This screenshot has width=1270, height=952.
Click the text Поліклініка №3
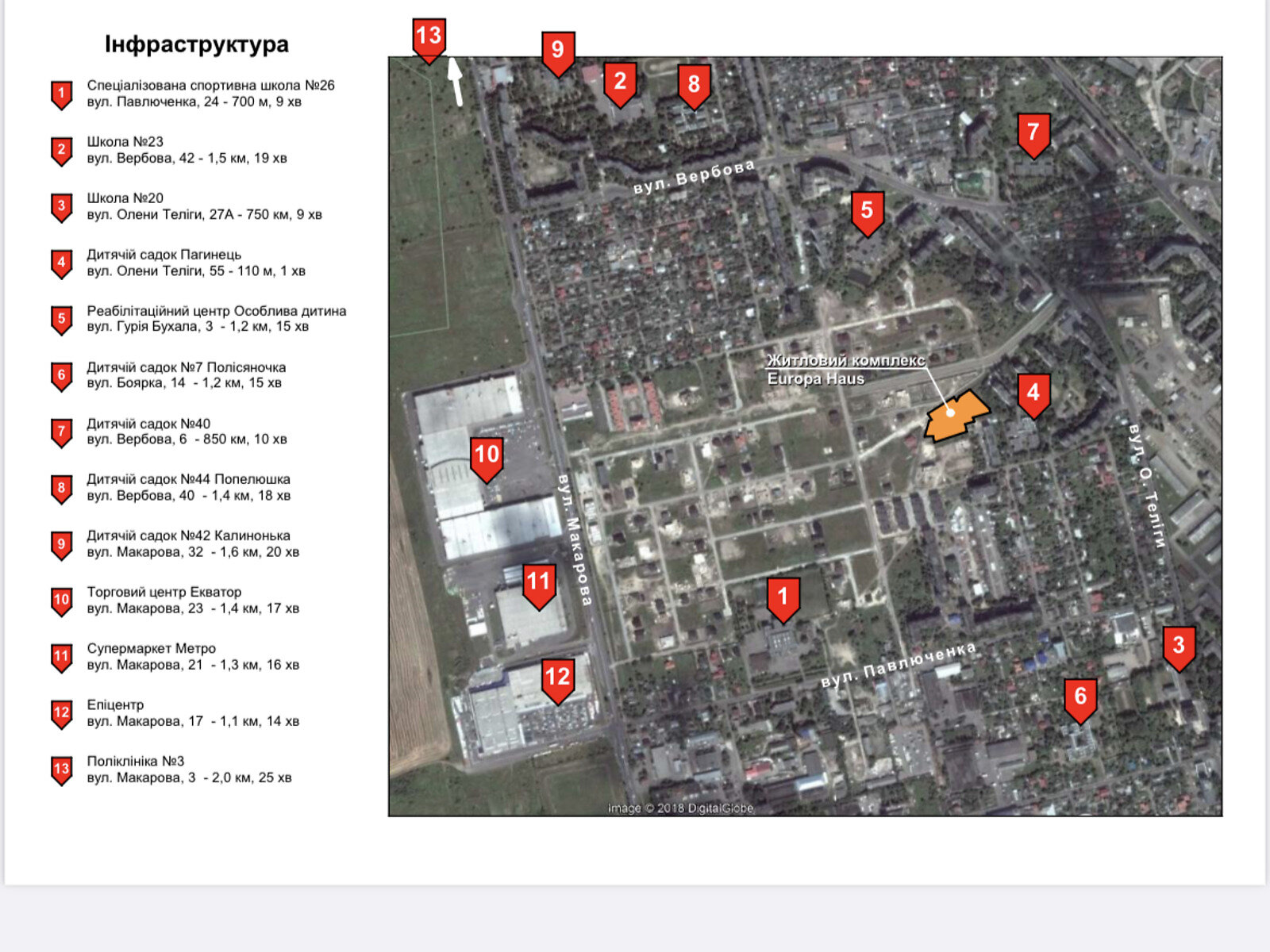[x=136, y=761]
